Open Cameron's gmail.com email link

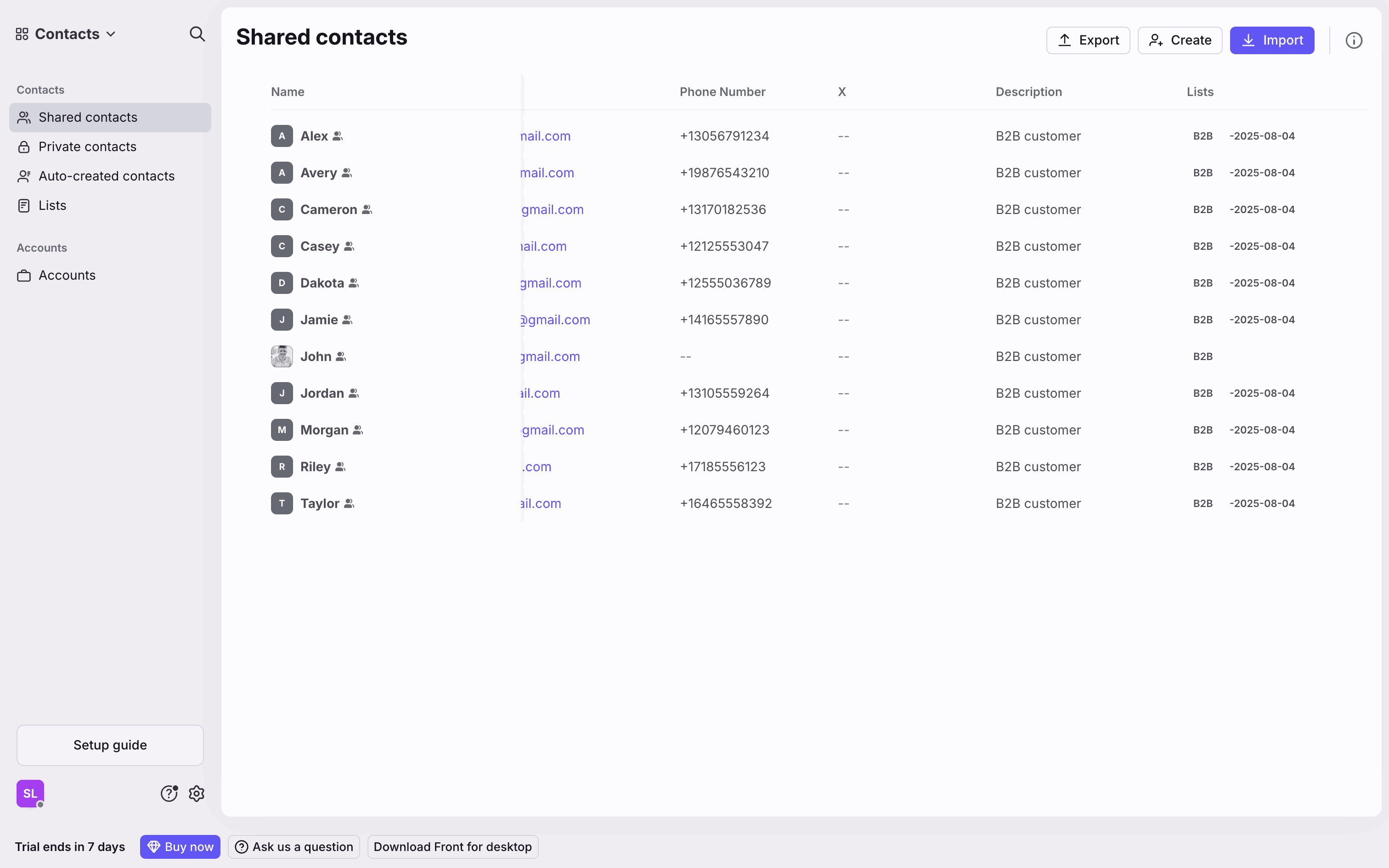tap(552, 209)
